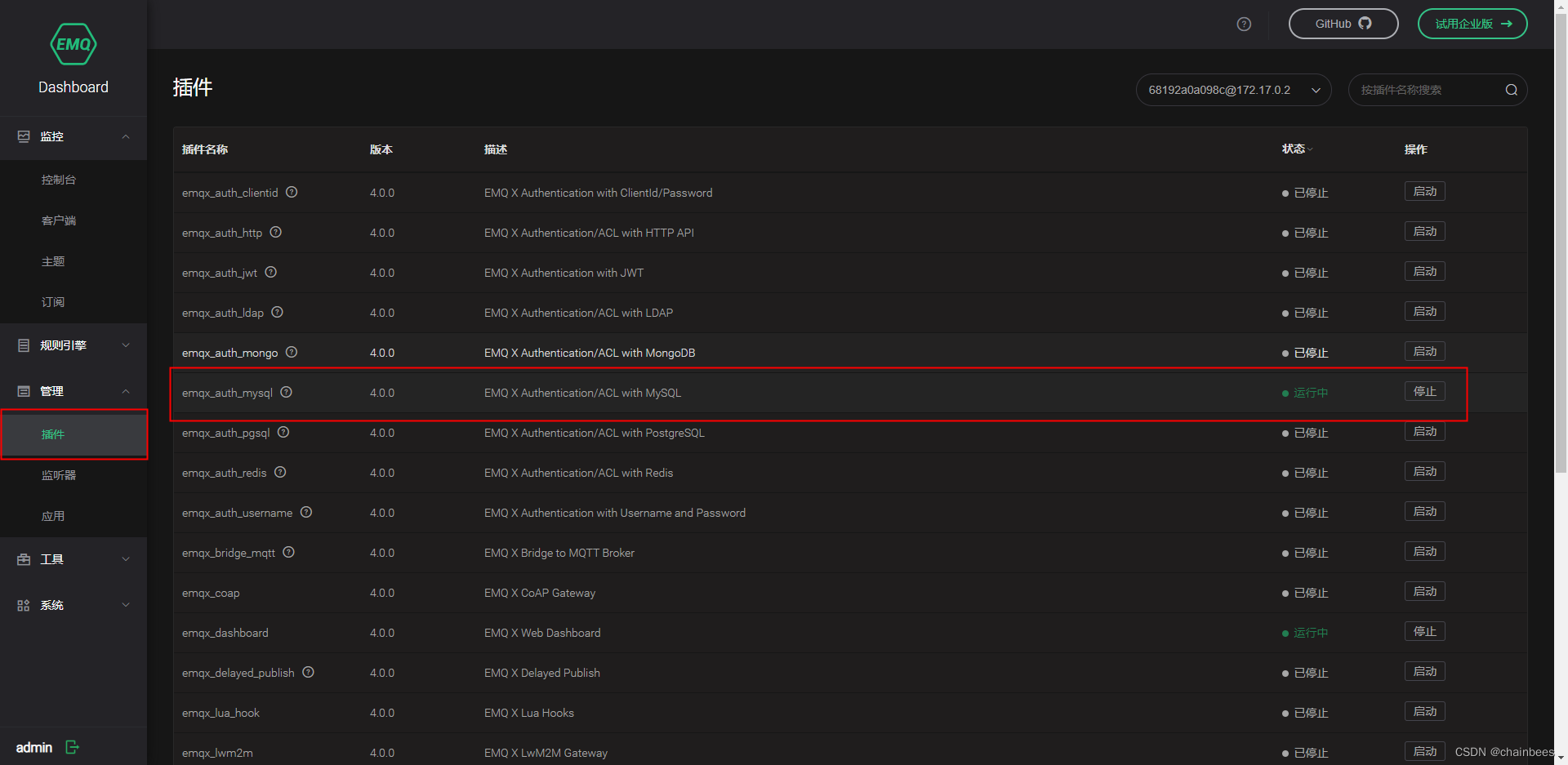The height and width of the screenshot is (765, 1568).
Task: Start the emqx_coap plugin
Action: tap(1425, 591)
